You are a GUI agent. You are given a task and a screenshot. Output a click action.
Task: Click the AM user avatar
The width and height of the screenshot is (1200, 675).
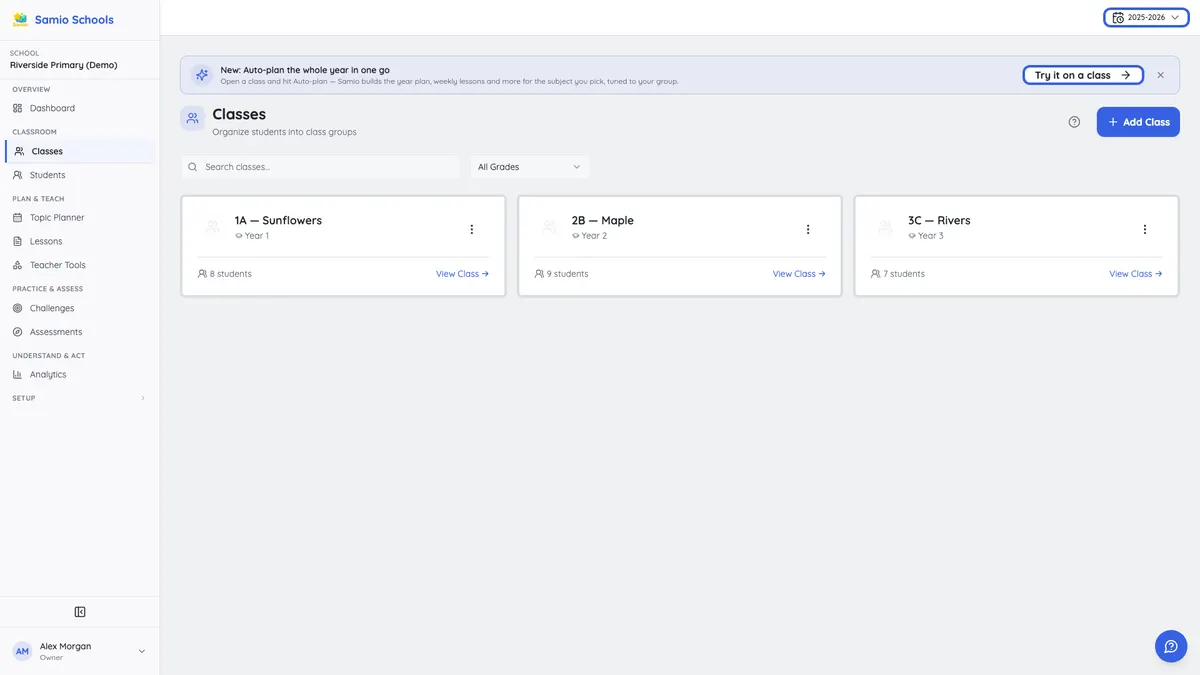[22, 651]
